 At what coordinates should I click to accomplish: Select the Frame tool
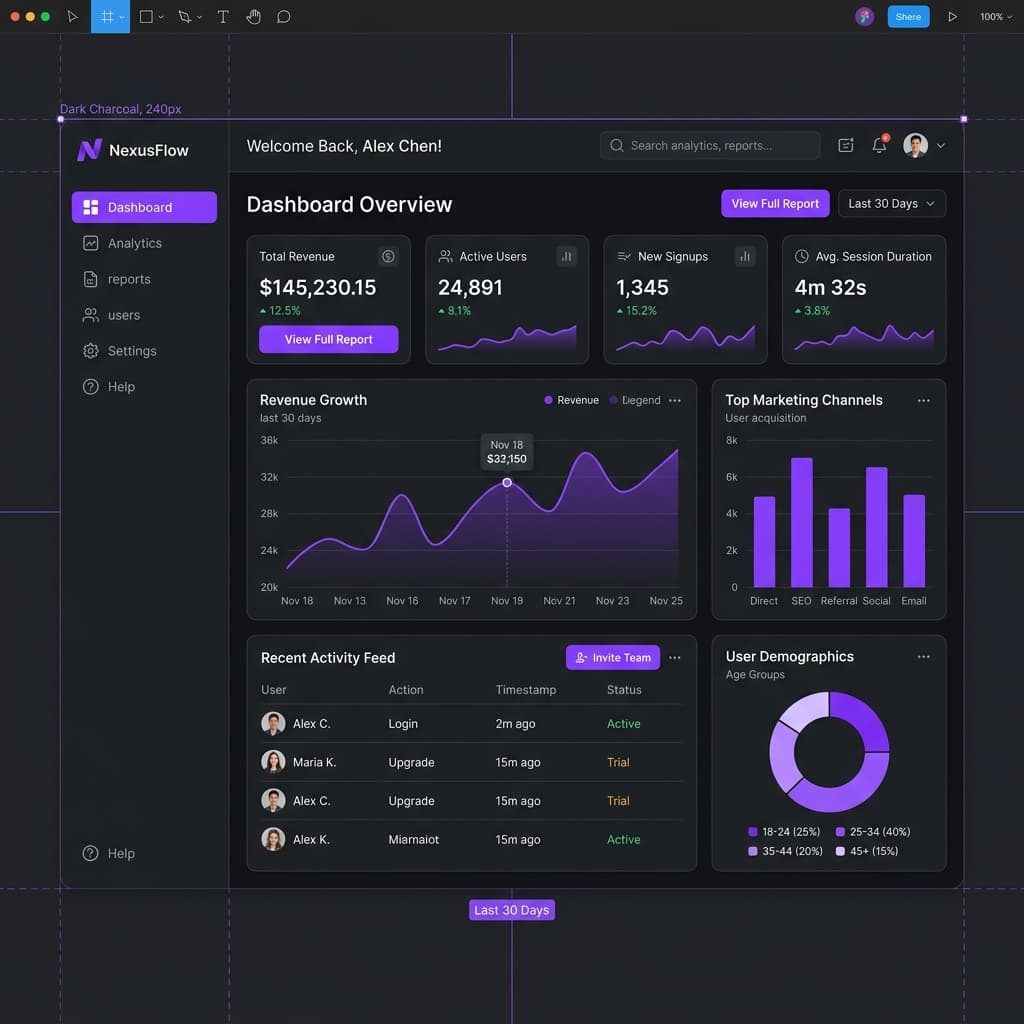click(x=106, y=16)
